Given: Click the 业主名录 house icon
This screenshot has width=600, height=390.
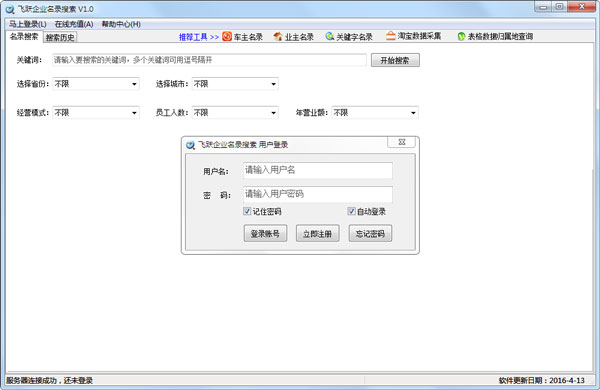Looking at the screenshot, I should [278, 36].
